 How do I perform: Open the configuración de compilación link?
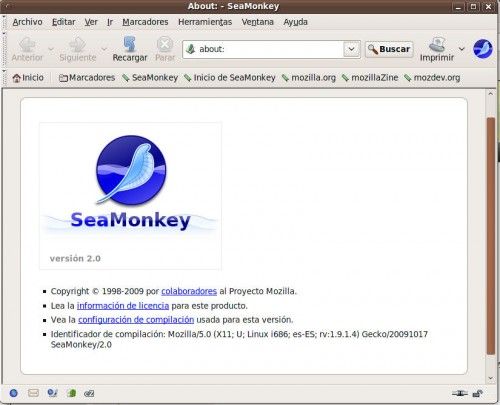point(136,320)
